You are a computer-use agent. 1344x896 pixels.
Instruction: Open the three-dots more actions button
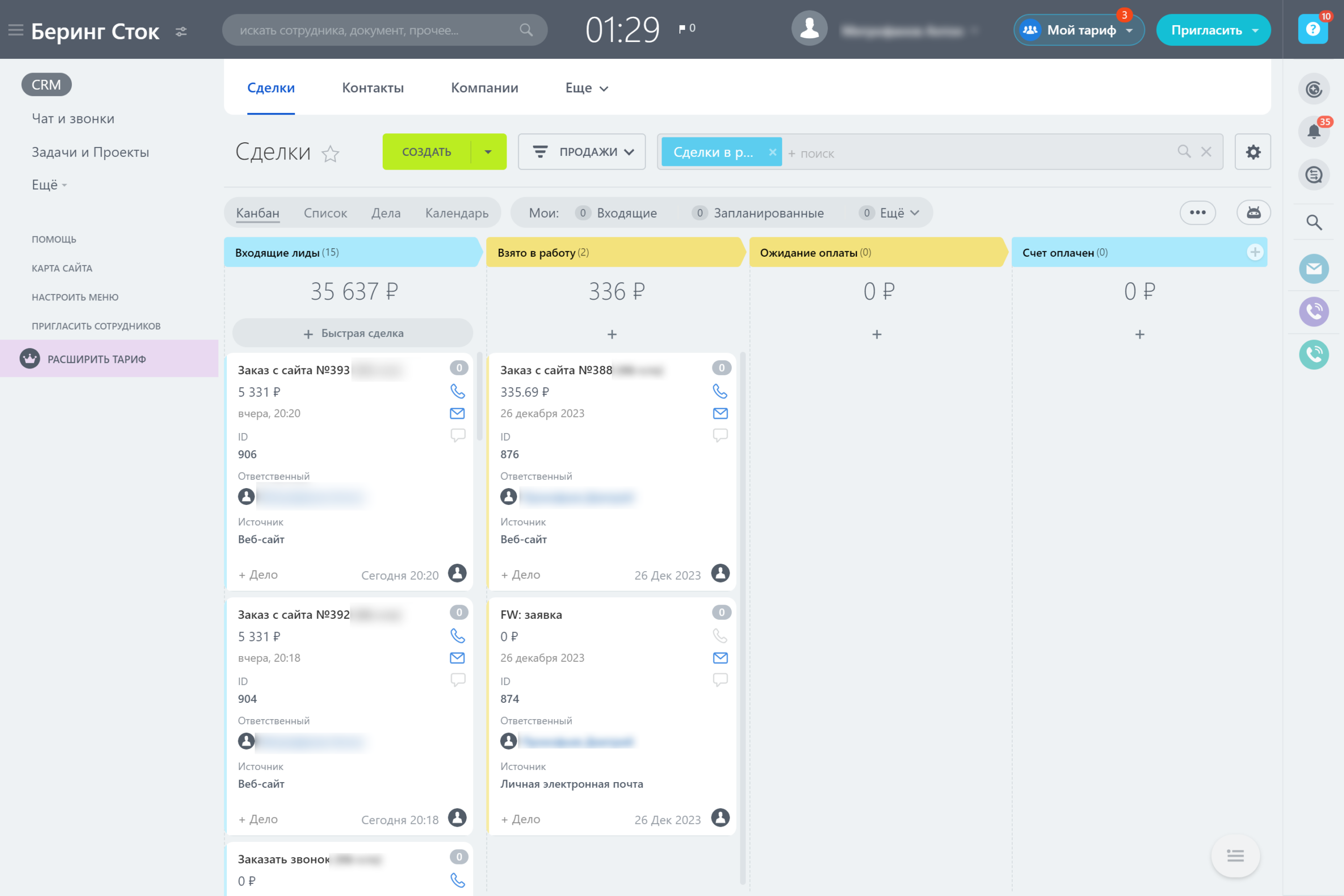click(x=1197, y=213)
